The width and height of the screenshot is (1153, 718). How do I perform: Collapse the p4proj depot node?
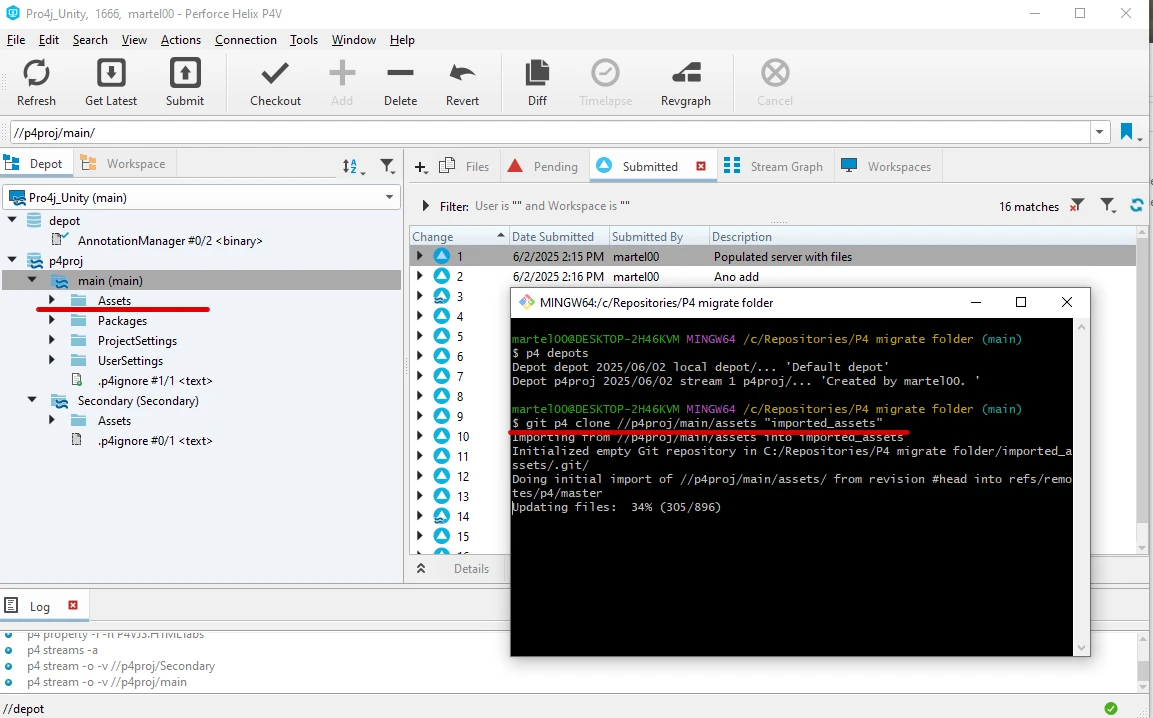coord(12,261)
